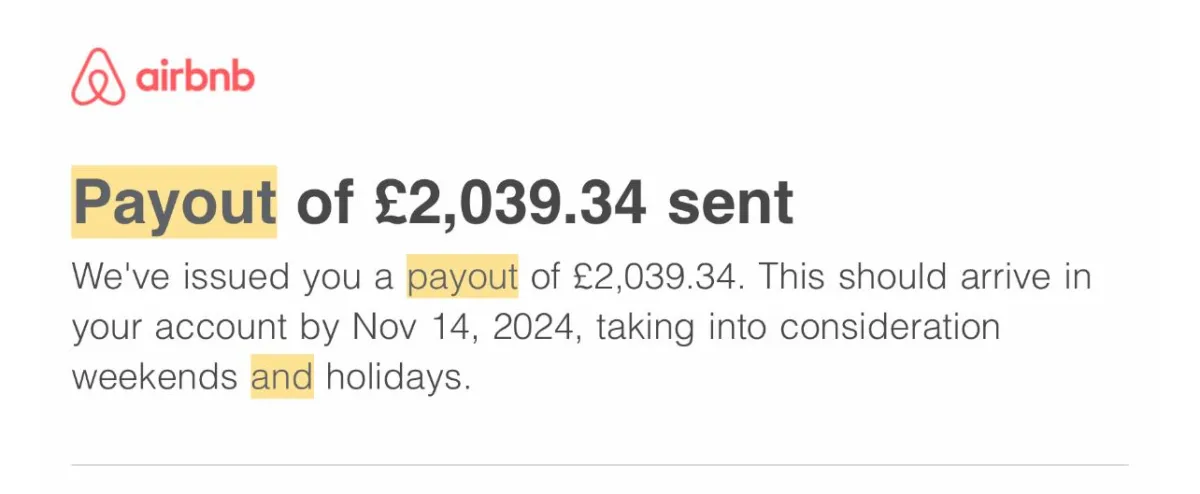Click the word sent in the heading

730,203
